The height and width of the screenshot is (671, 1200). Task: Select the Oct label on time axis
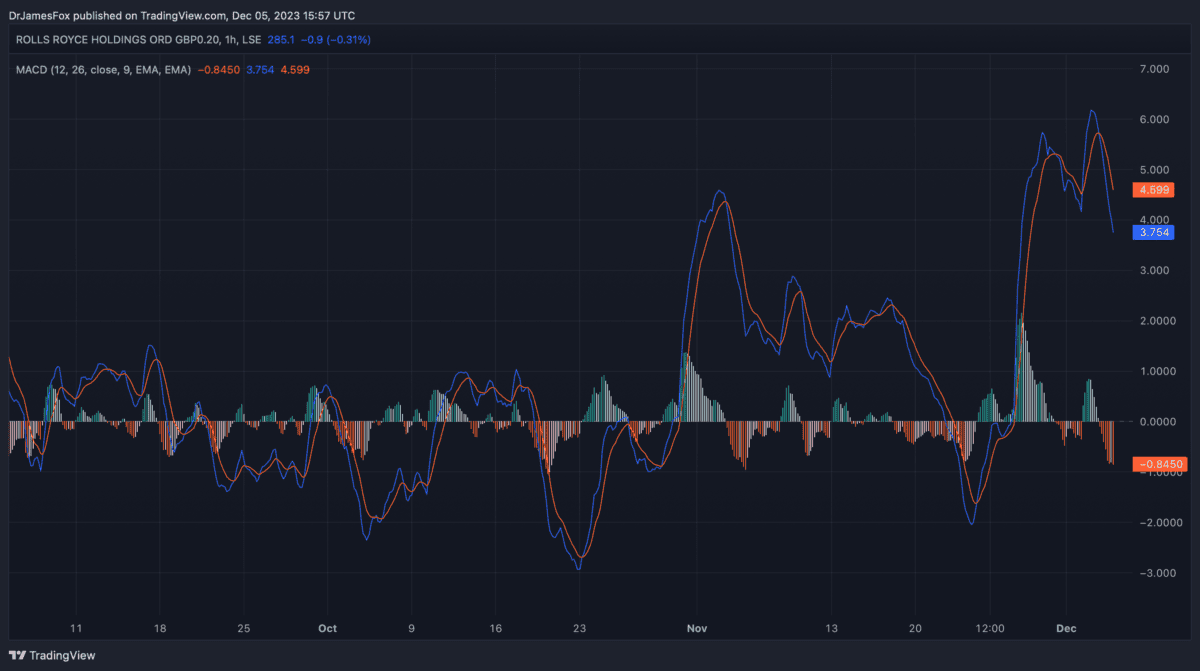327,629
